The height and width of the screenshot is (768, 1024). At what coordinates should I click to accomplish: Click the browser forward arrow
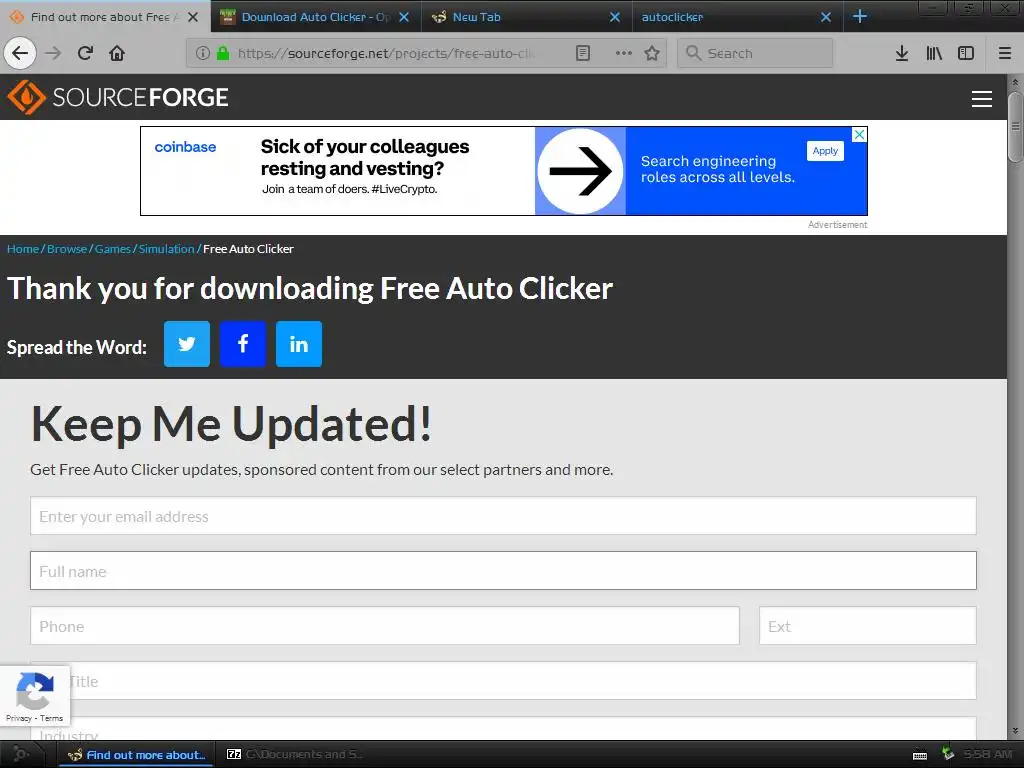point(53,53)
